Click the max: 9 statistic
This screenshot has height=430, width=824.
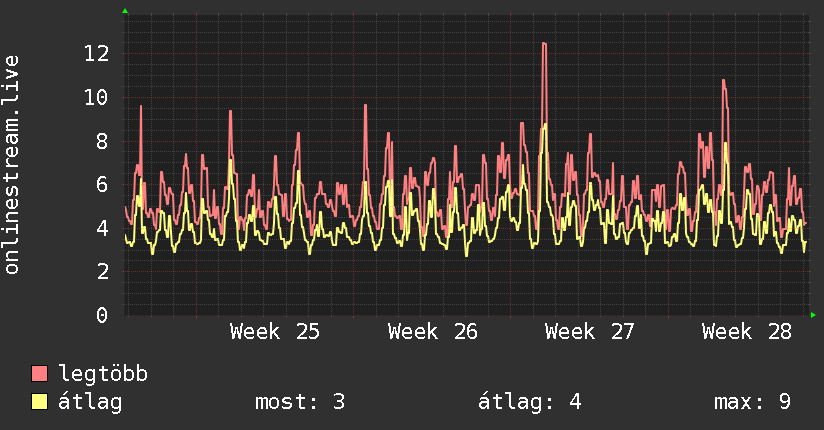[x=753, y=402]
